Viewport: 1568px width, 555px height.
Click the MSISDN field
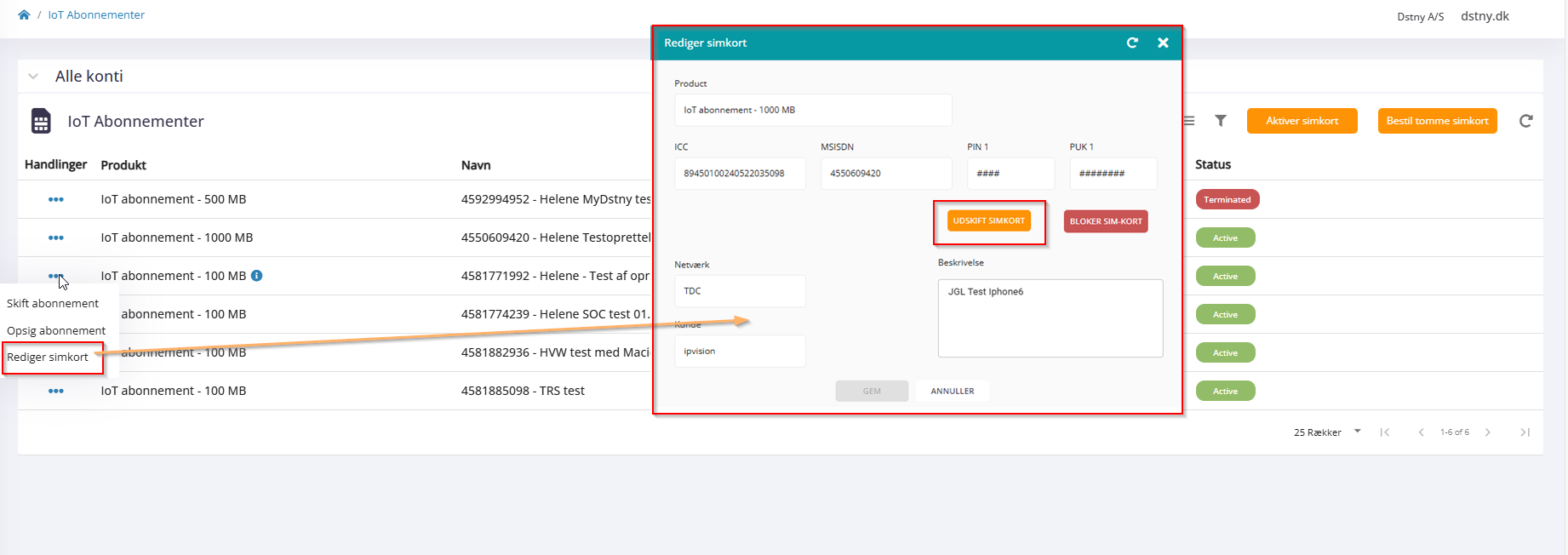coord(886,173)
